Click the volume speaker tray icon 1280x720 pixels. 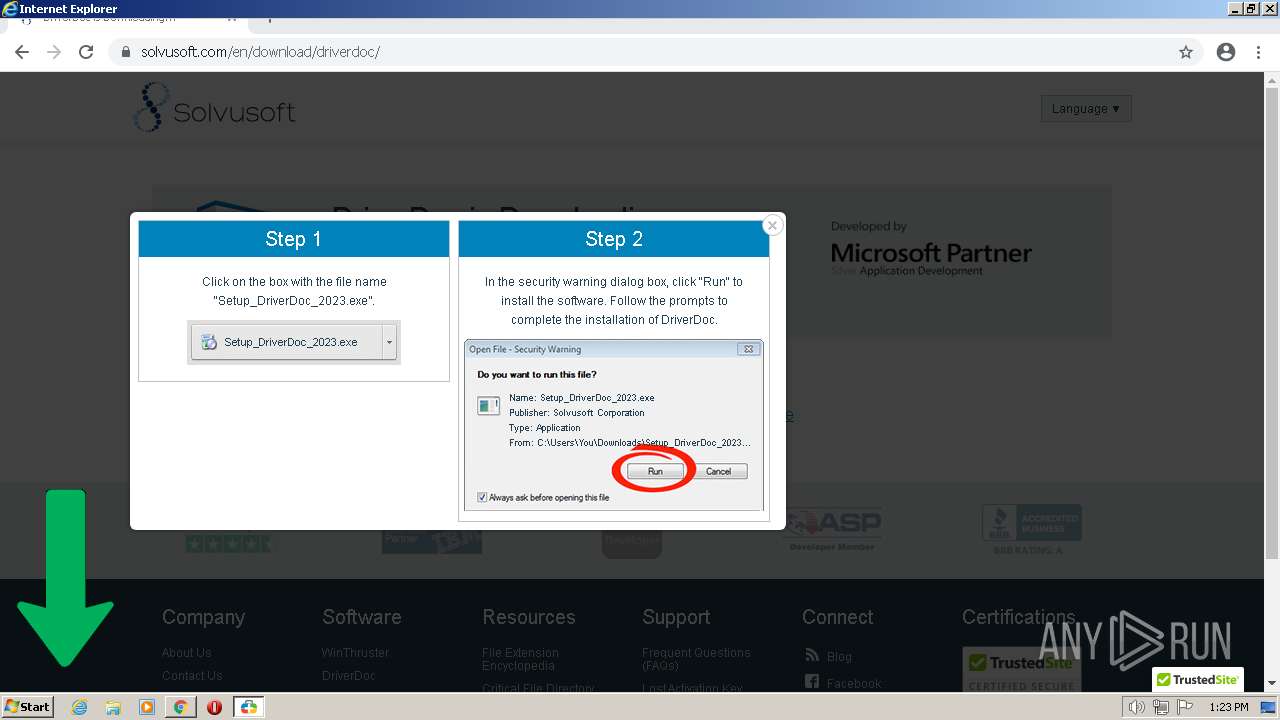[x=1137, y=707]
